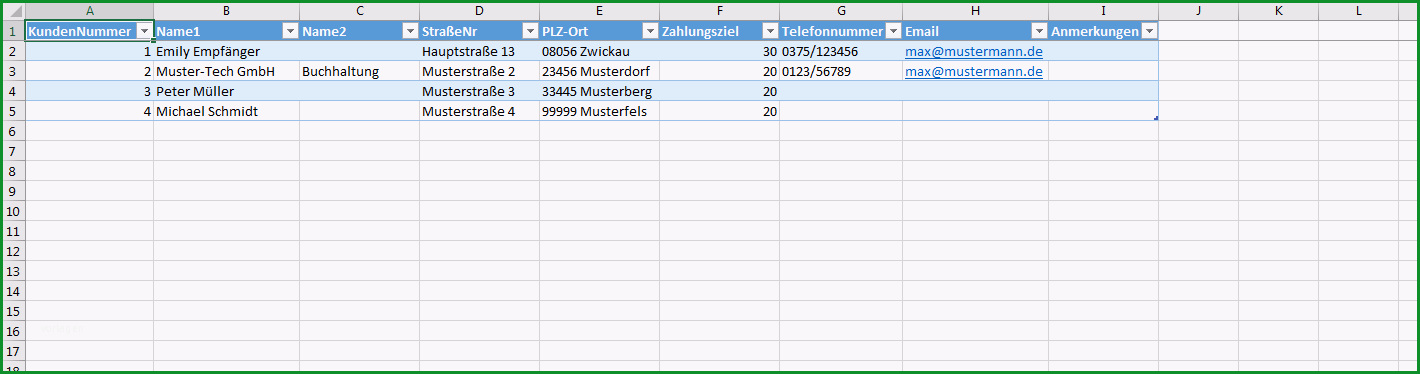Select the cell 99999 Musterfels

(599, 111)
